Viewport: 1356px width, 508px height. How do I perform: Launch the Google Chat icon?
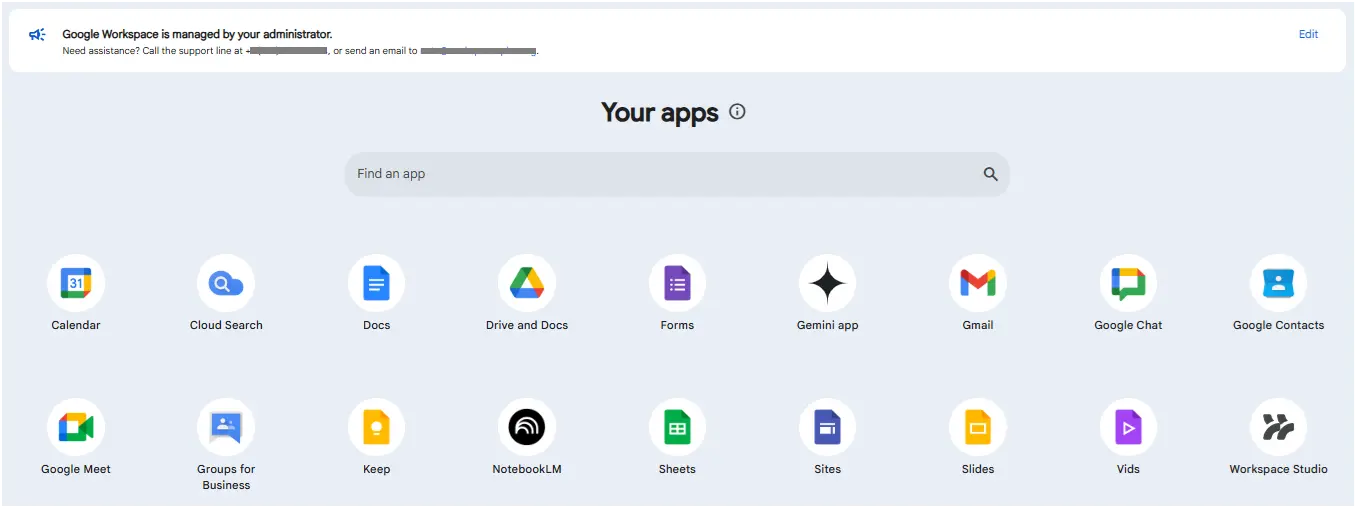coord(1128,283)
